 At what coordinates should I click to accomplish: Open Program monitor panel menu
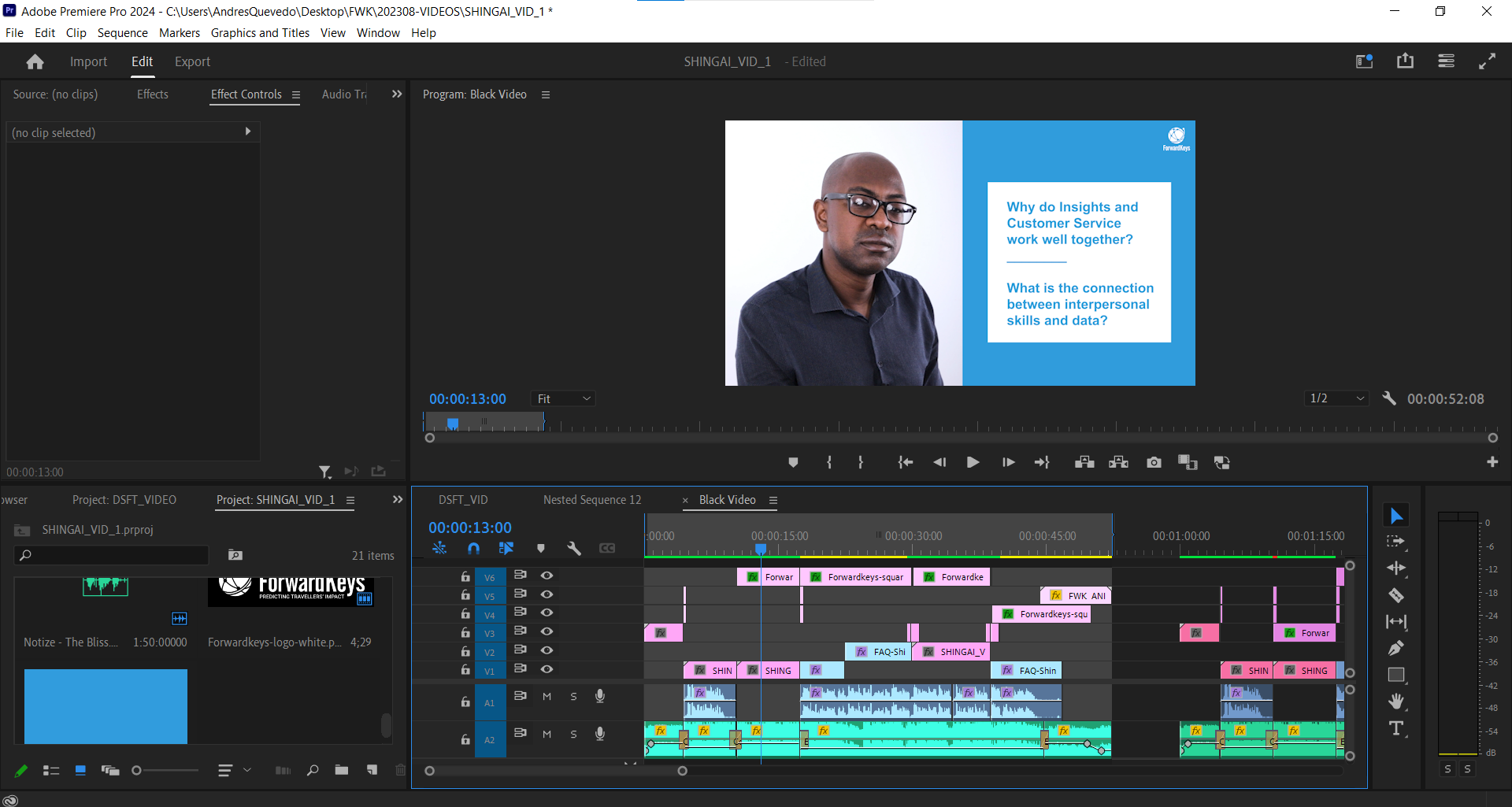[545, 94]
